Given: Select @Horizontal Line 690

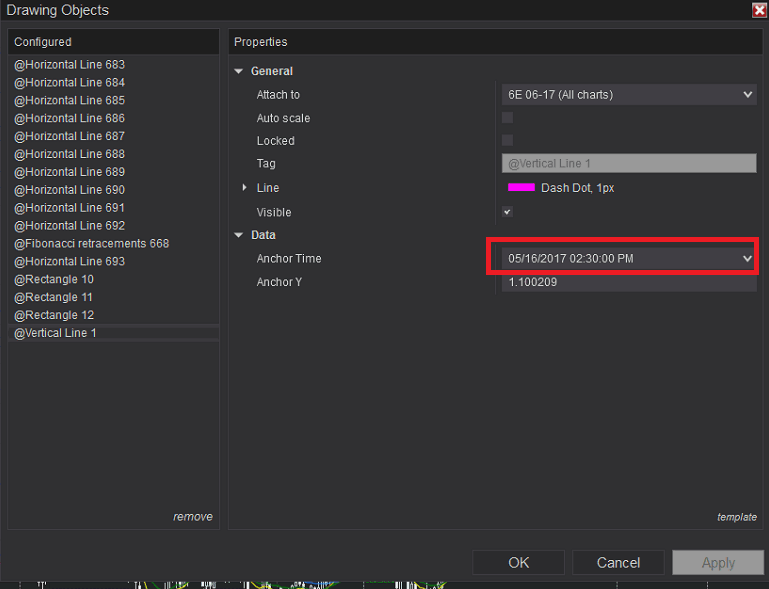Looking at the screenshot, I should coord(113,190).
